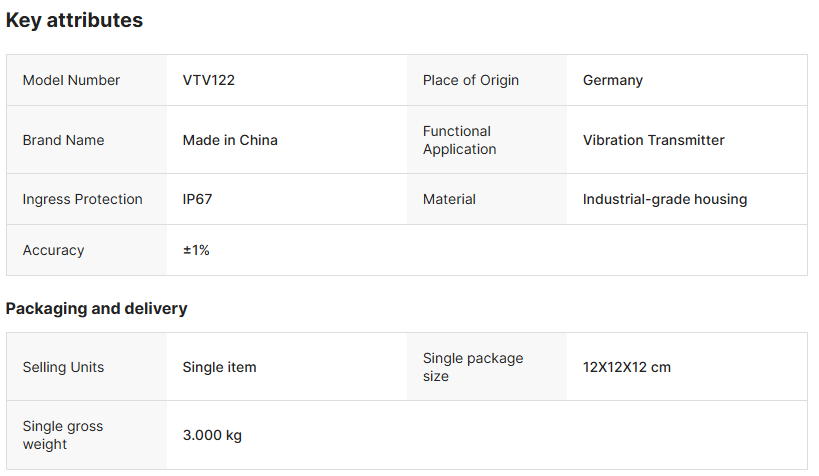Screen dimensions: 819x476
Task: Click the Single package size label
Action: click(x=472, y=367)
